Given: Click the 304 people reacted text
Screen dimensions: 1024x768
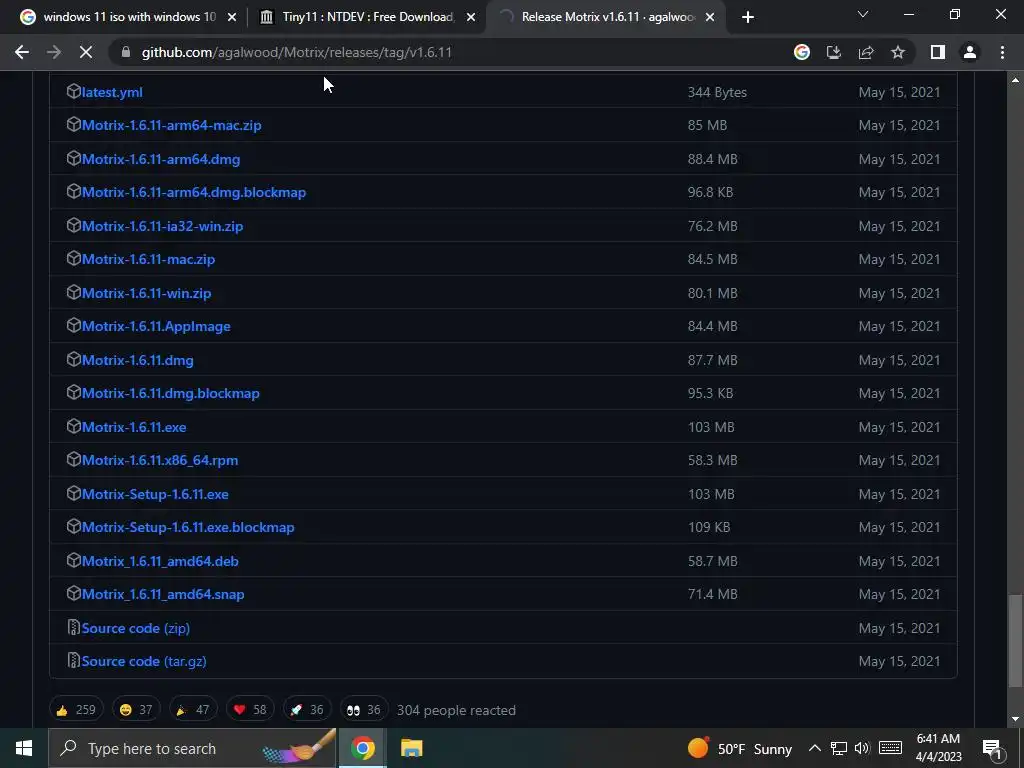Looking at the screenshot, I should click(x=456, y=710).
